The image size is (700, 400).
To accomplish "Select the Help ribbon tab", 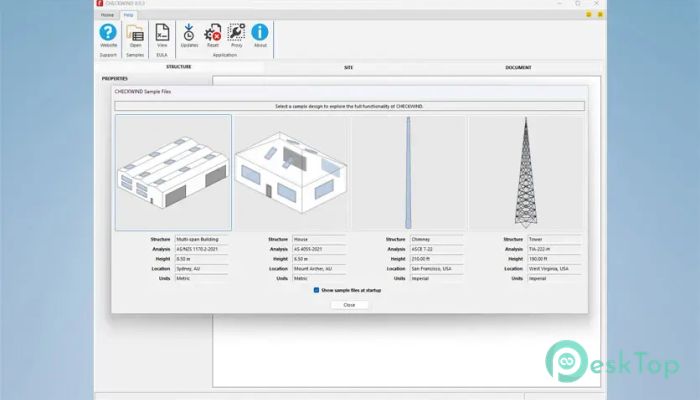I will (129, 15).
